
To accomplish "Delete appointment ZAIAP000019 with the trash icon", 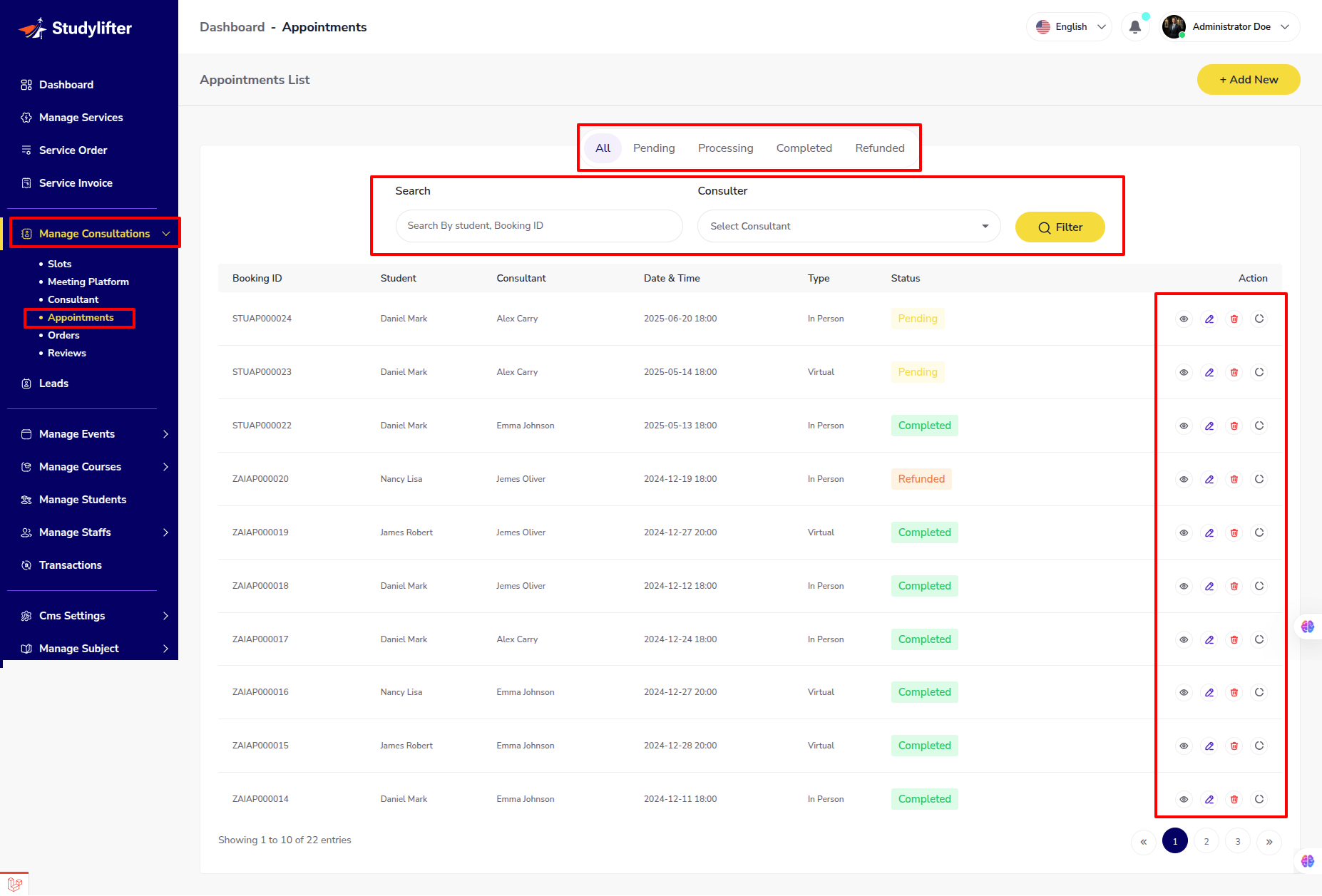I will [x=1234, y=532].
